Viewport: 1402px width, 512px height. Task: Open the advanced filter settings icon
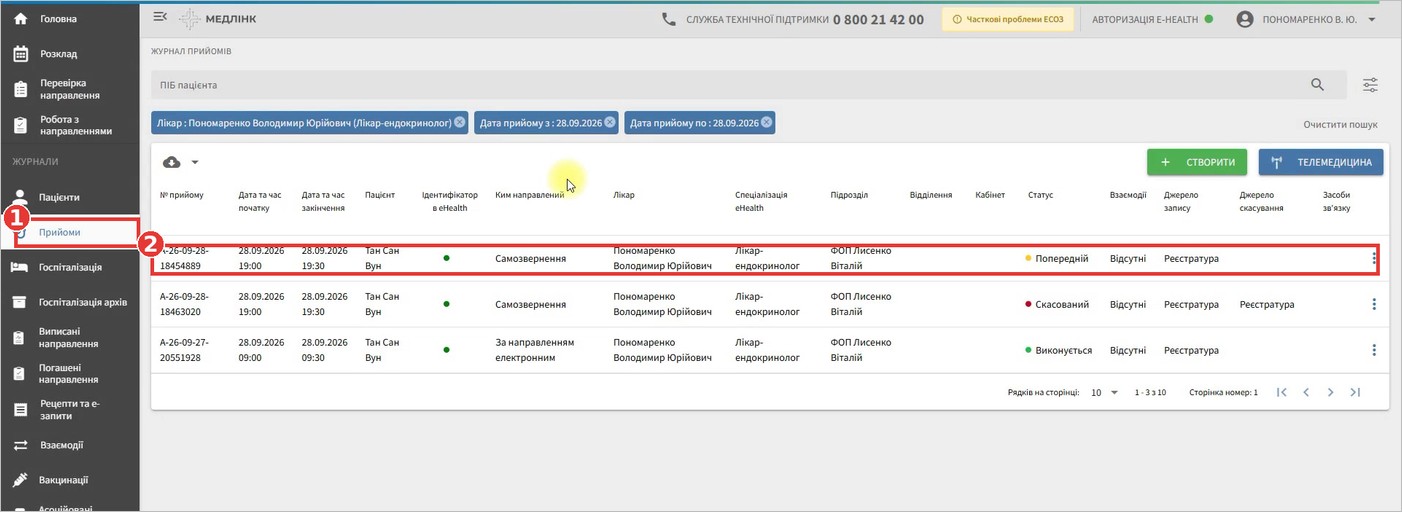[x=1371, y=85]
